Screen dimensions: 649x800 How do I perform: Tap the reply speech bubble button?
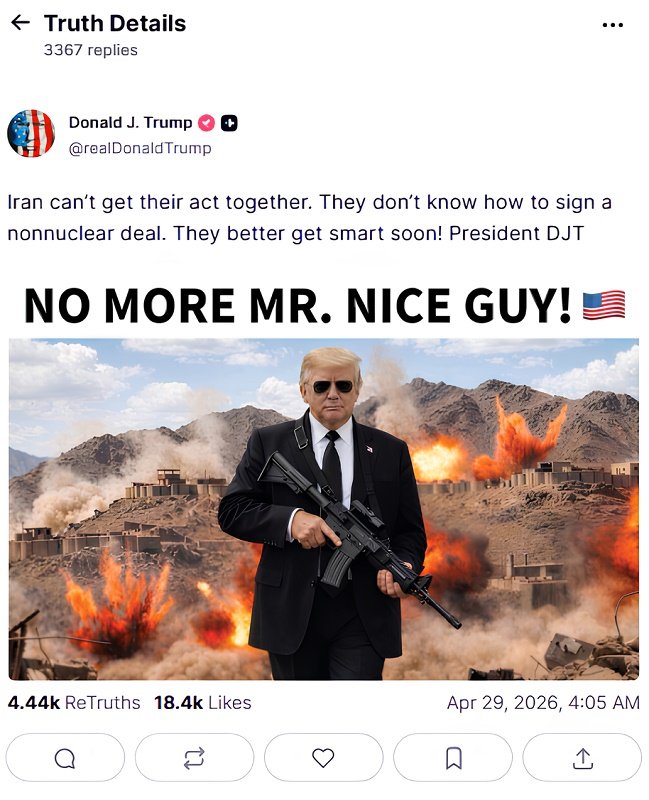pos(65,758)
